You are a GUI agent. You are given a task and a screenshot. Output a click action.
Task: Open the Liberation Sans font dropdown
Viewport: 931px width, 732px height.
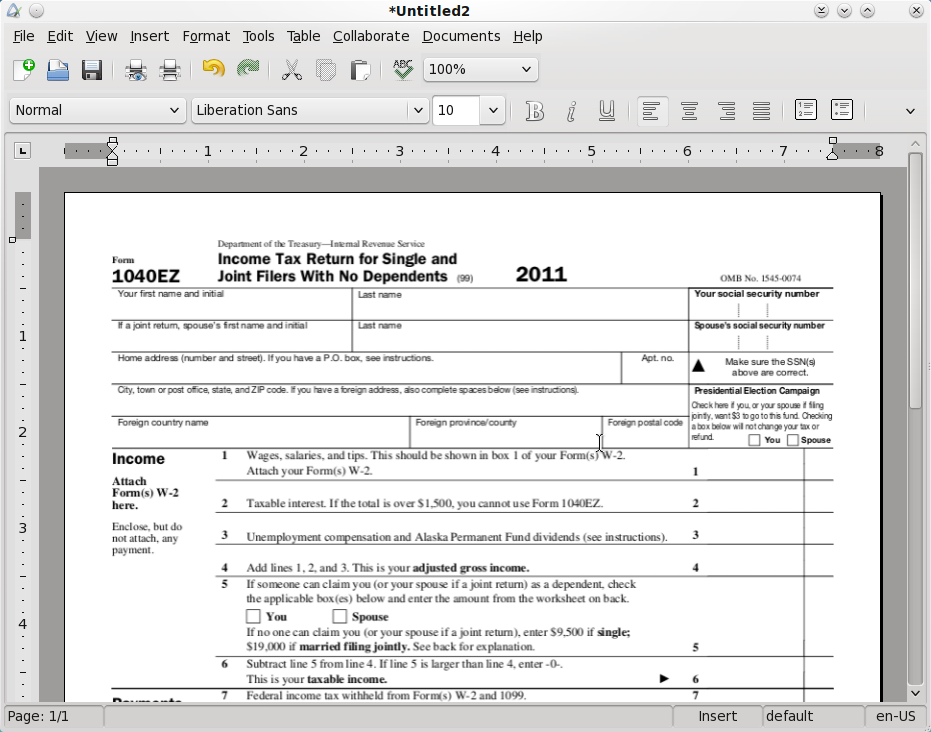[418, 110]
